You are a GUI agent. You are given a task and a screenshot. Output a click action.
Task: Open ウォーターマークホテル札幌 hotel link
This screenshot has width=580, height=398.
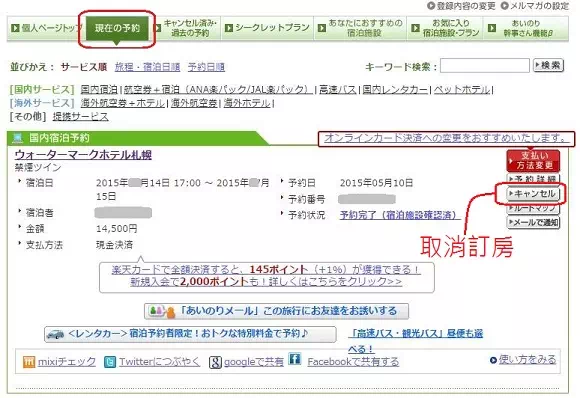pos(83,155)
